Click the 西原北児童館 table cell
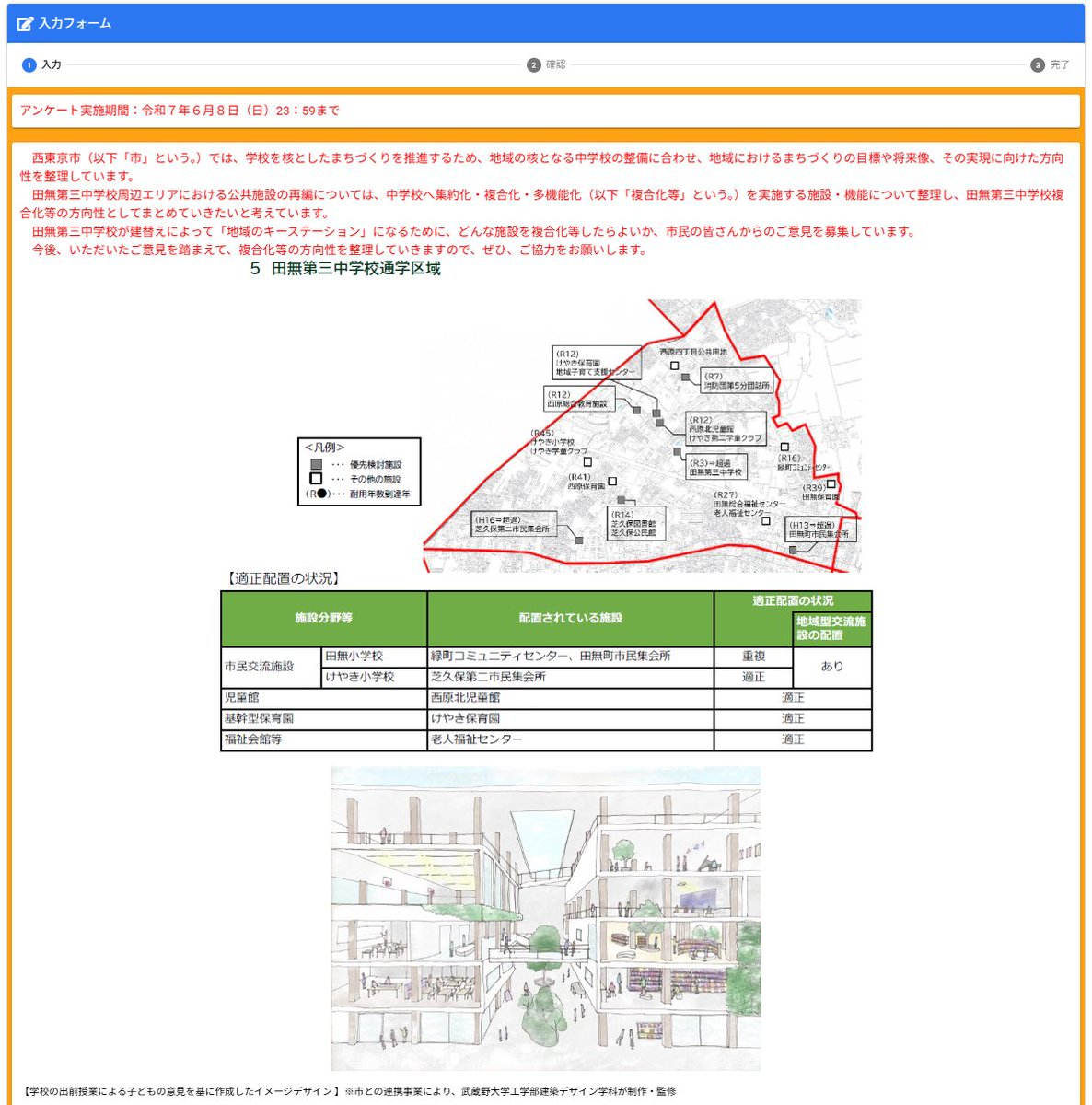This screenshot has width=1092, height=1105. pyautogui.click(x=571, y=698)
